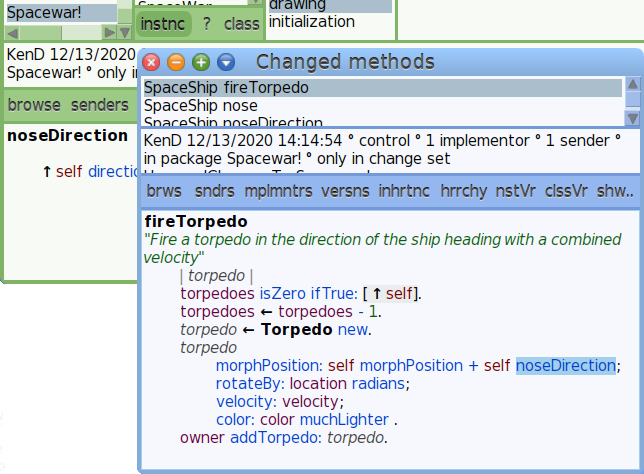
Task: Click the clssVr button
Action: [566, 190]
